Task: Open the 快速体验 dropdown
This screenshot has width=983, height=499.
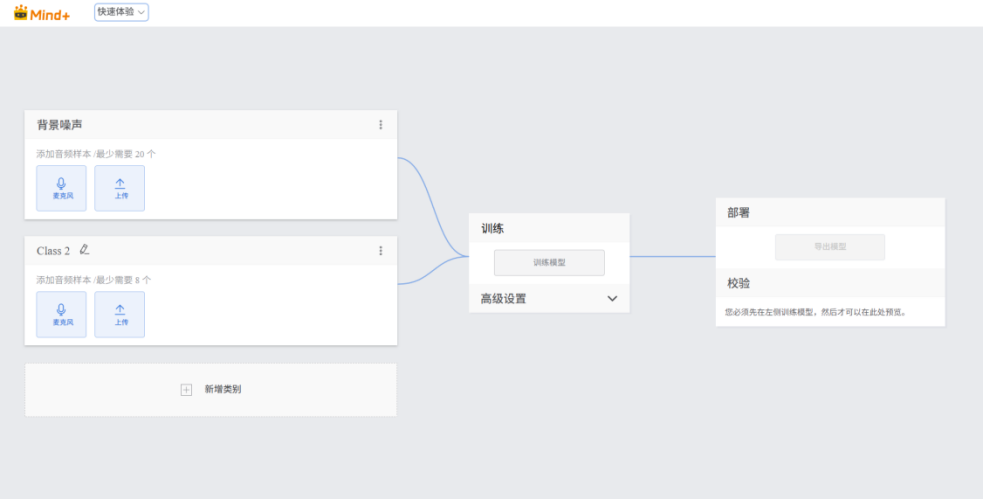Action: 121,12
